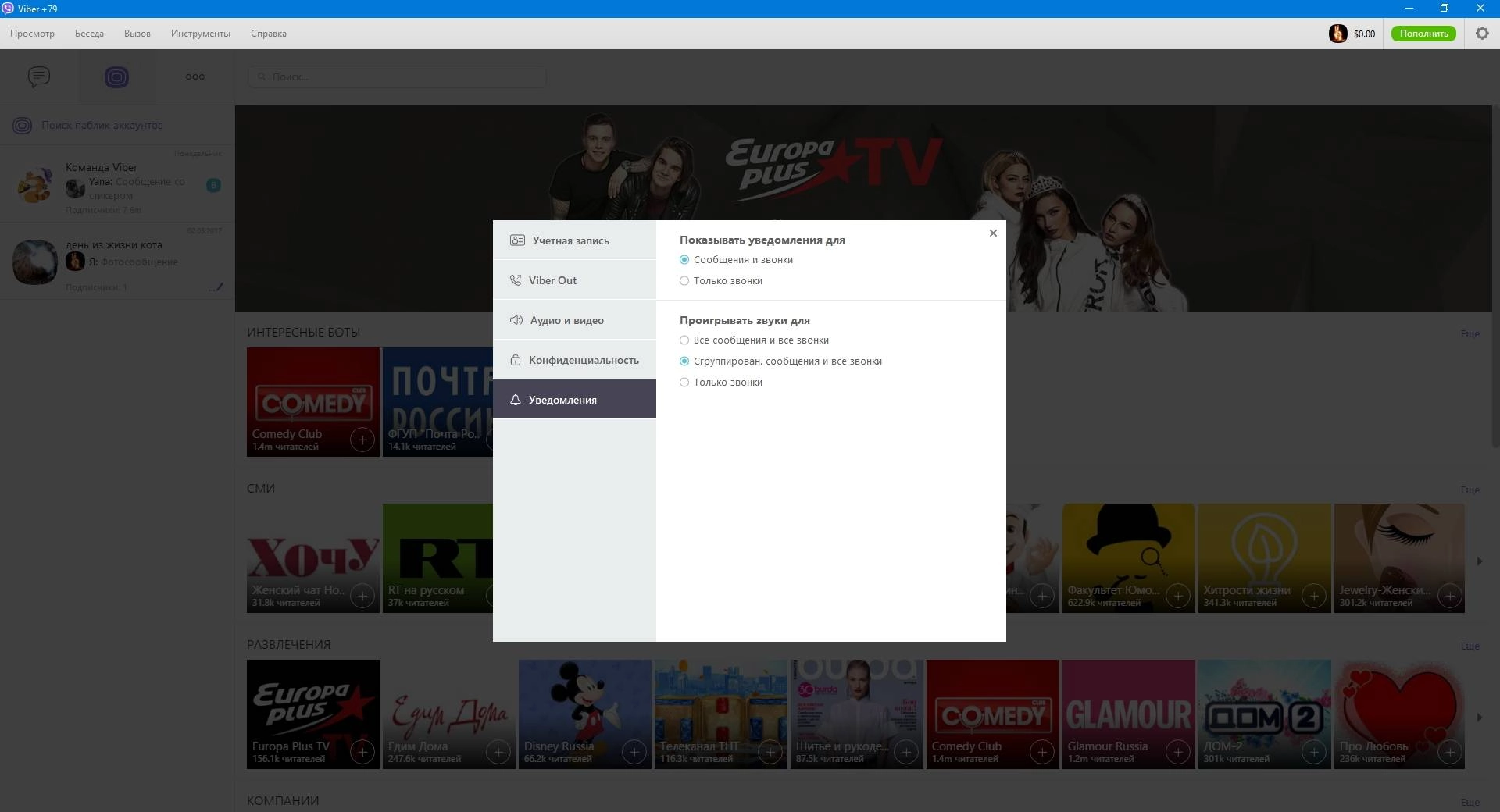1500x812 pixels.
Task: Click plus icon on Телеканал ТНТ card
Action: click(770, 753)
